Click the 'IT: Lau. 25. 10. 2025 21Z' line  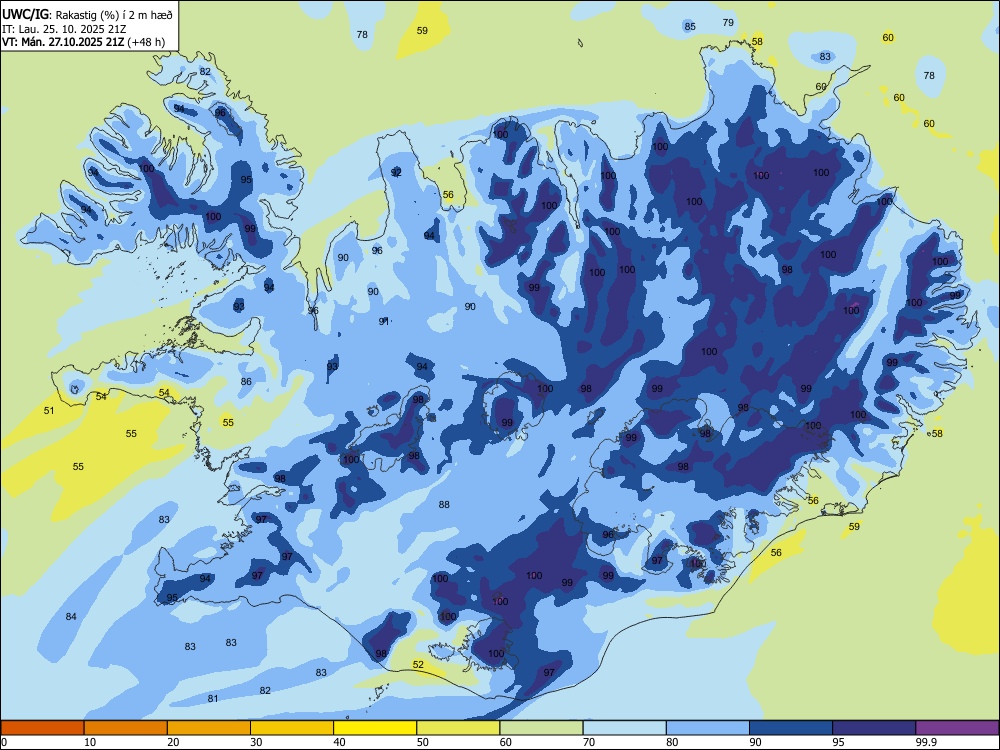(62, 29)
